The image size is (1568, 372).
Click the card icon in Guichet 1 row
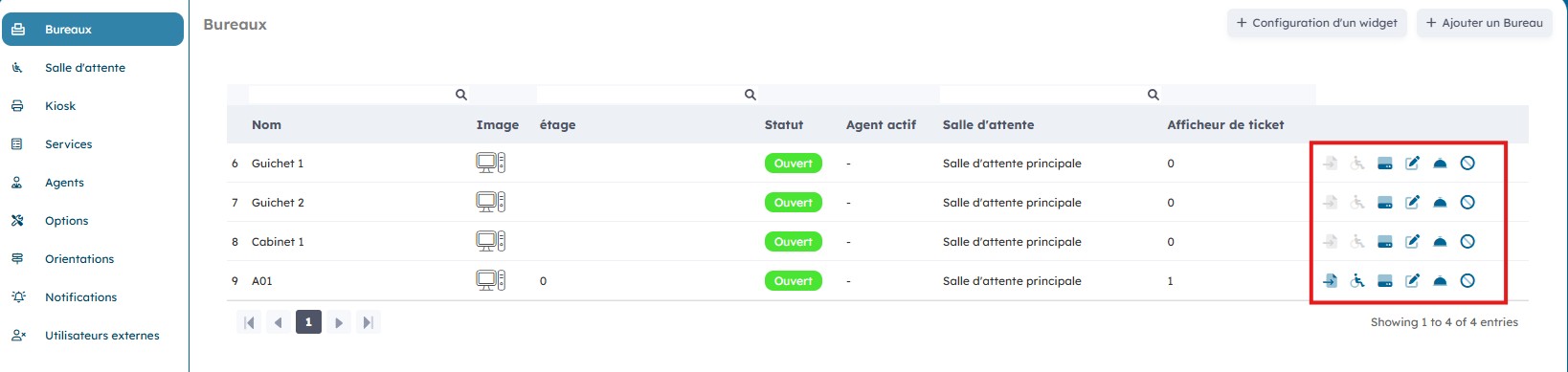[1384, 164]
